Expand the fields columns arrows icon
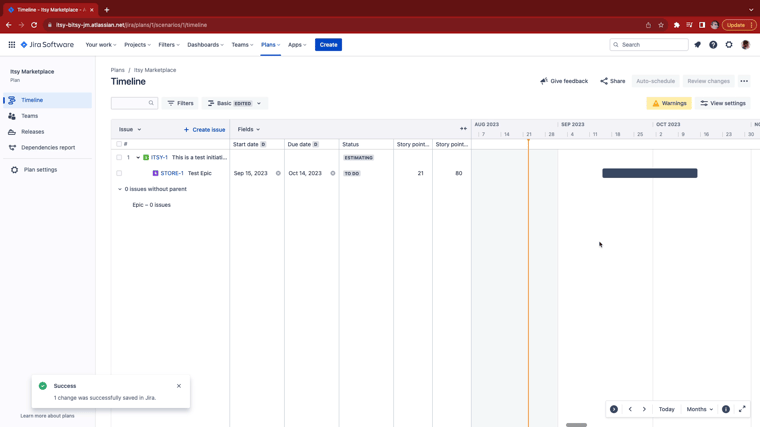 463,129
